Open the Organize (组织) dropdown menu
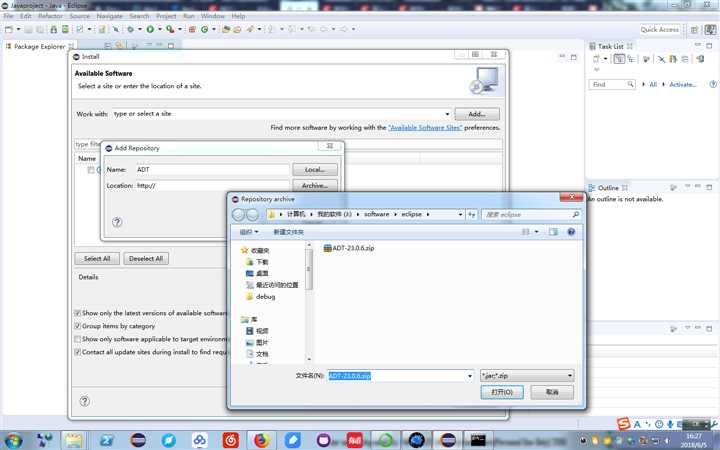The height and width of the screenshot is (450, 720). 249,232
